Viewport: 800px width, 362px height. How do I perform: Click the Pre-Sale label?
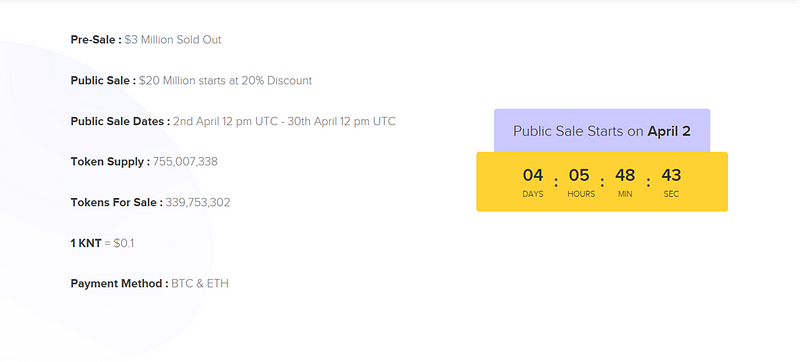pyautogui.click(x=96, y=40)
